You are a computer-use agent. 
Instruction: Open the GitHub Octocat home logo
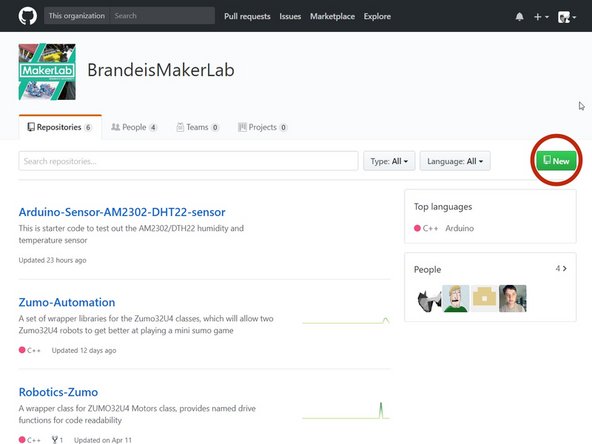click(28, 16)
